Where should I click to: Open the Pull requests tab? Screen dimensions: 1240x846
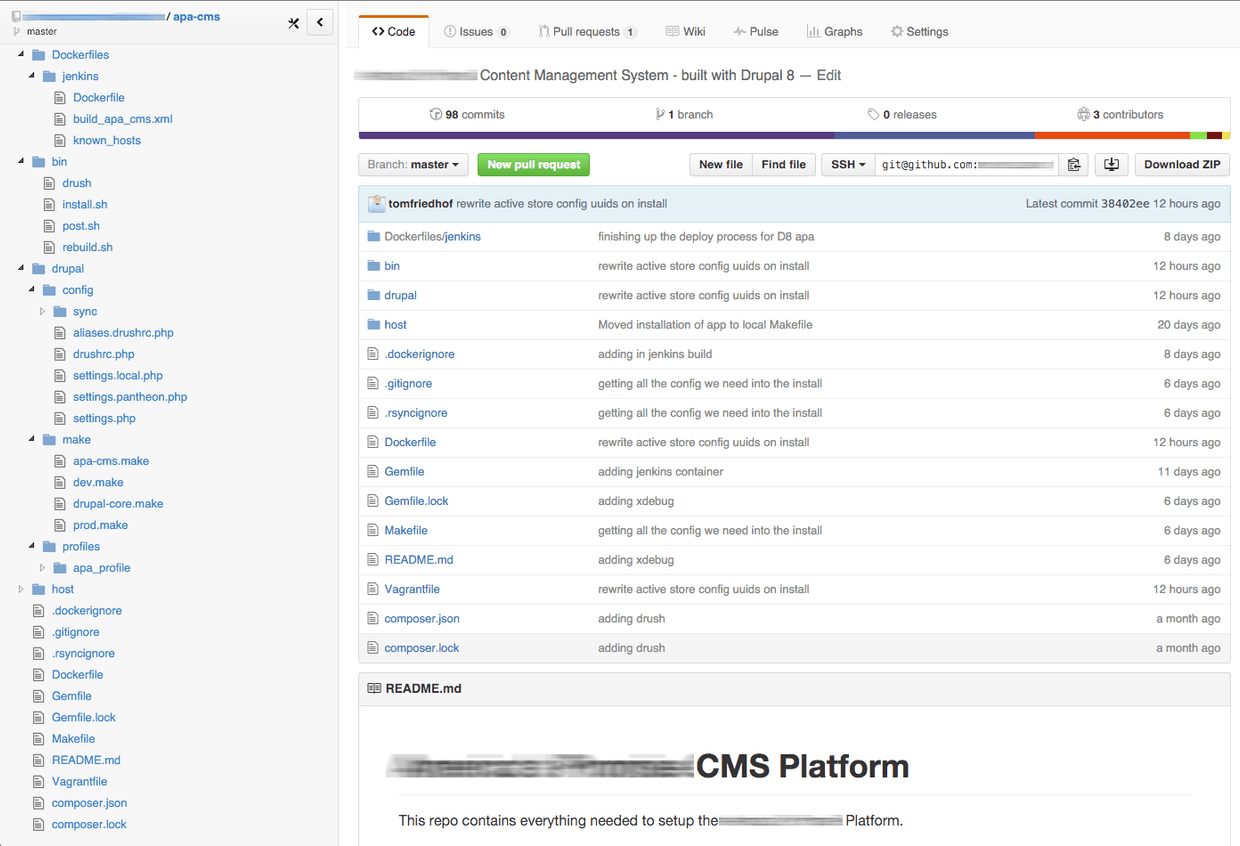pyautogui.click(x=587, y=32)
